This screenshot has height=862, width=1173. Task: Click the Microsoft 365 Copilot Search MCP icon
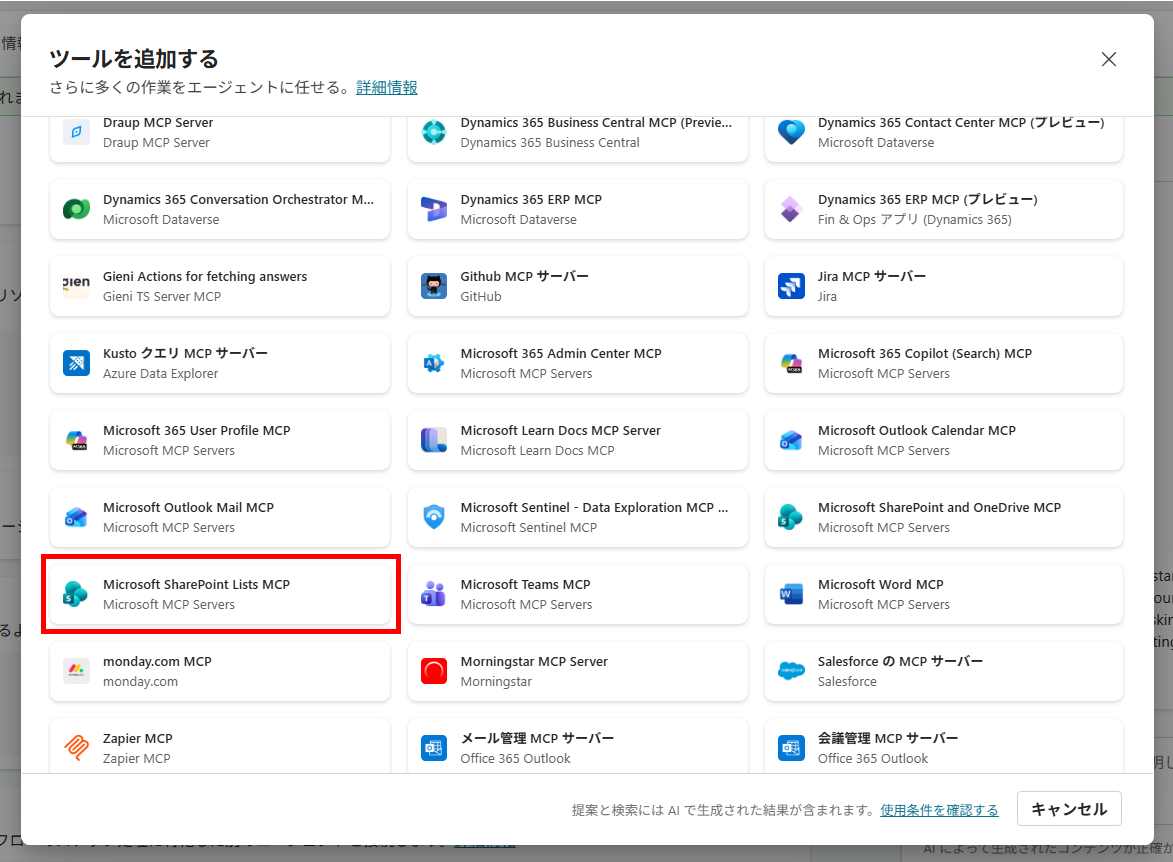[x=791, y=364]
